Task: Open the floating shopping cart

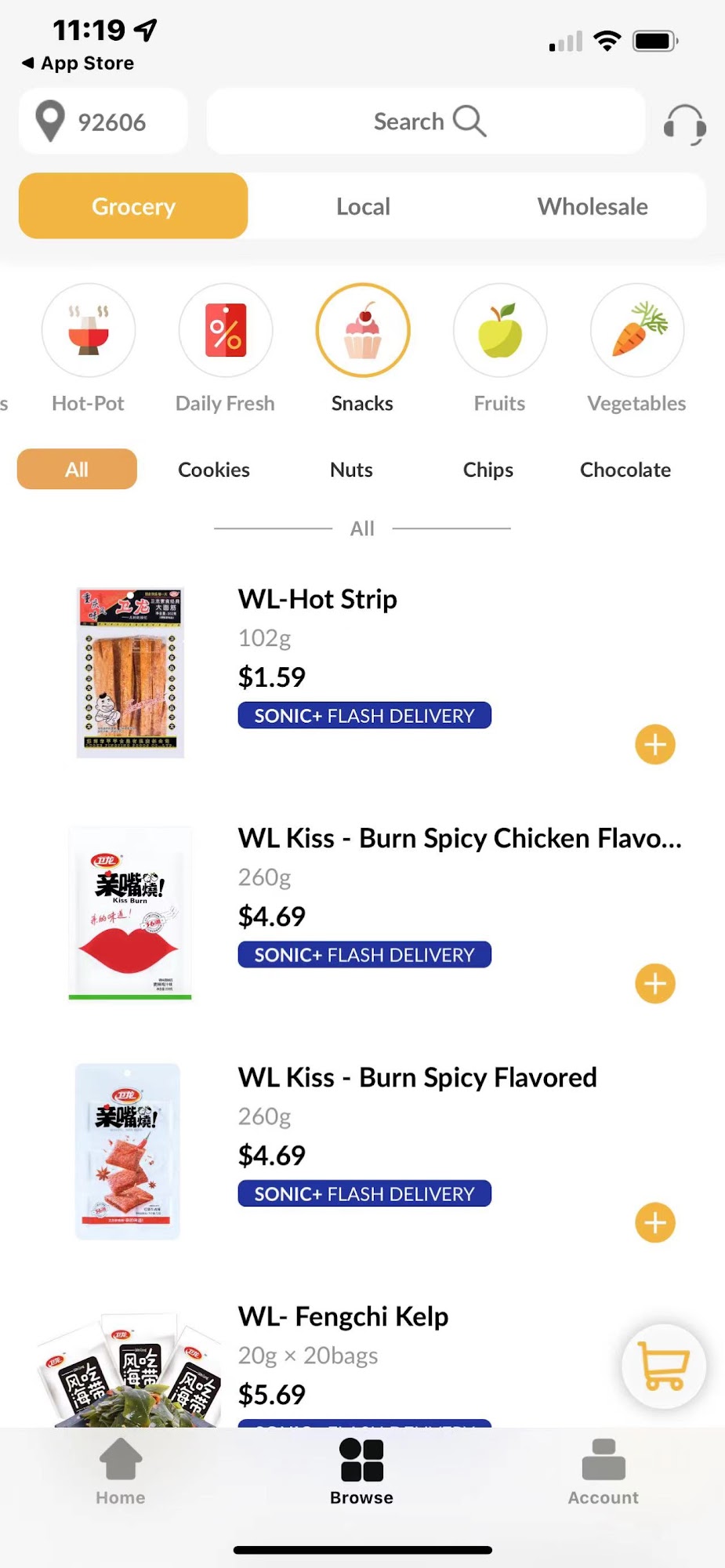Action: (663, 1367)
